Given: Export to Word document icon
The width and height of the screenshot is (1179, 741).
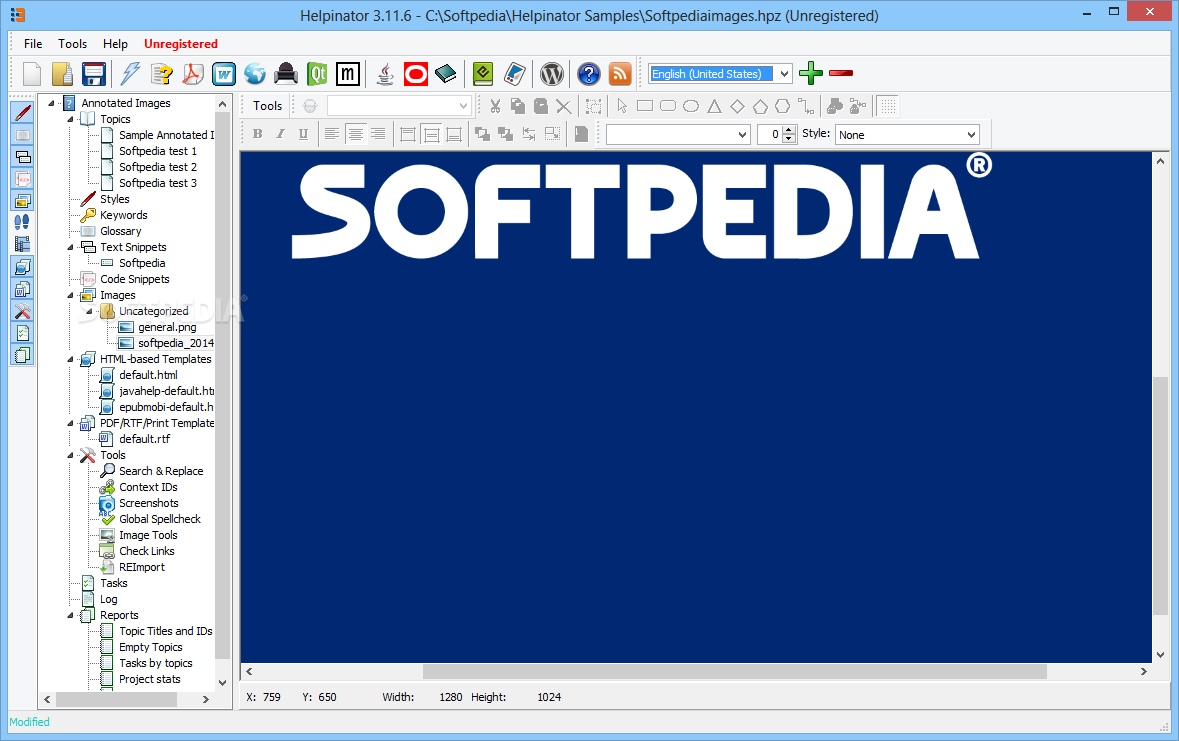Looking at the screenshot, I should (223, 74).
